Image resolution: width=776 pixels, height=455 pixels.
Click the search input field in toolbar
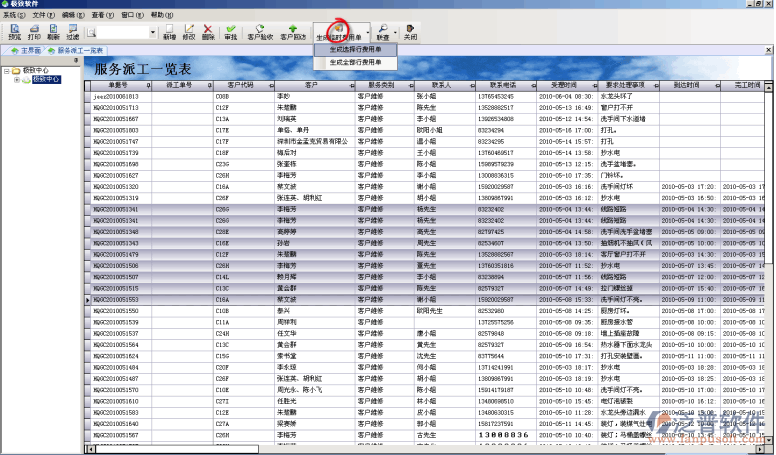tap(122, 32)
